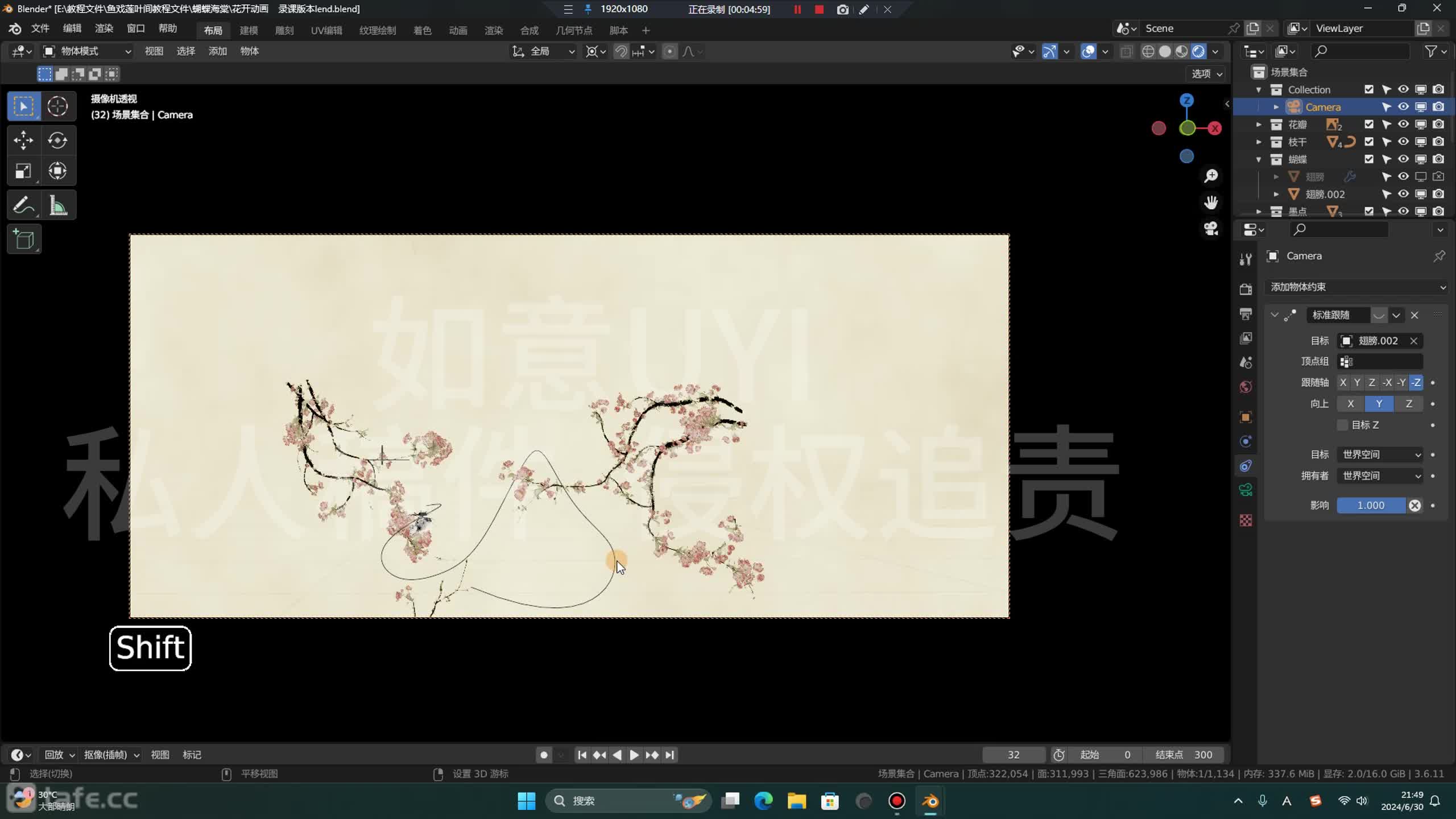Toggle X-ray display in viewport header
This screenshot has width=1456, height=819.
[1126, 51]
